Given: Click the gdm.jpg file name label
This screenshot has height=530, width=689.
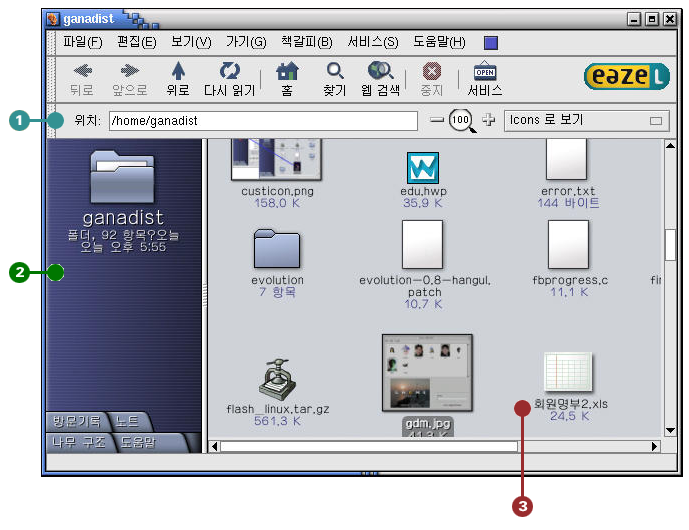Looking at the screenshot, I should (x=428, y=424).
